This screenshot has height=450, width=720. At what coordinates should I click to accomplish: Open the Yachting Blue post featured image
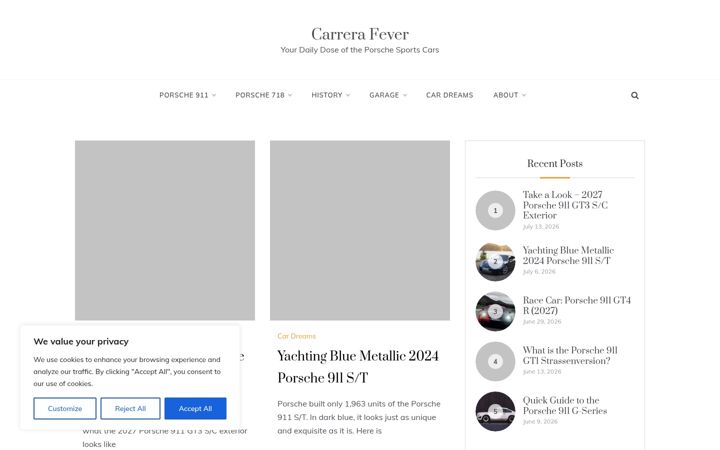tap(360, 231)
